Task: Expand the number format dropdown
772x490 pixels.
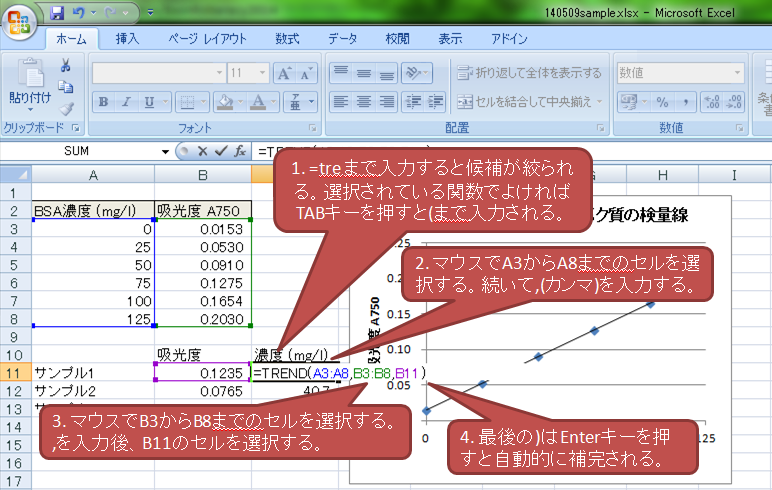Action: click(x=742, y=73)
